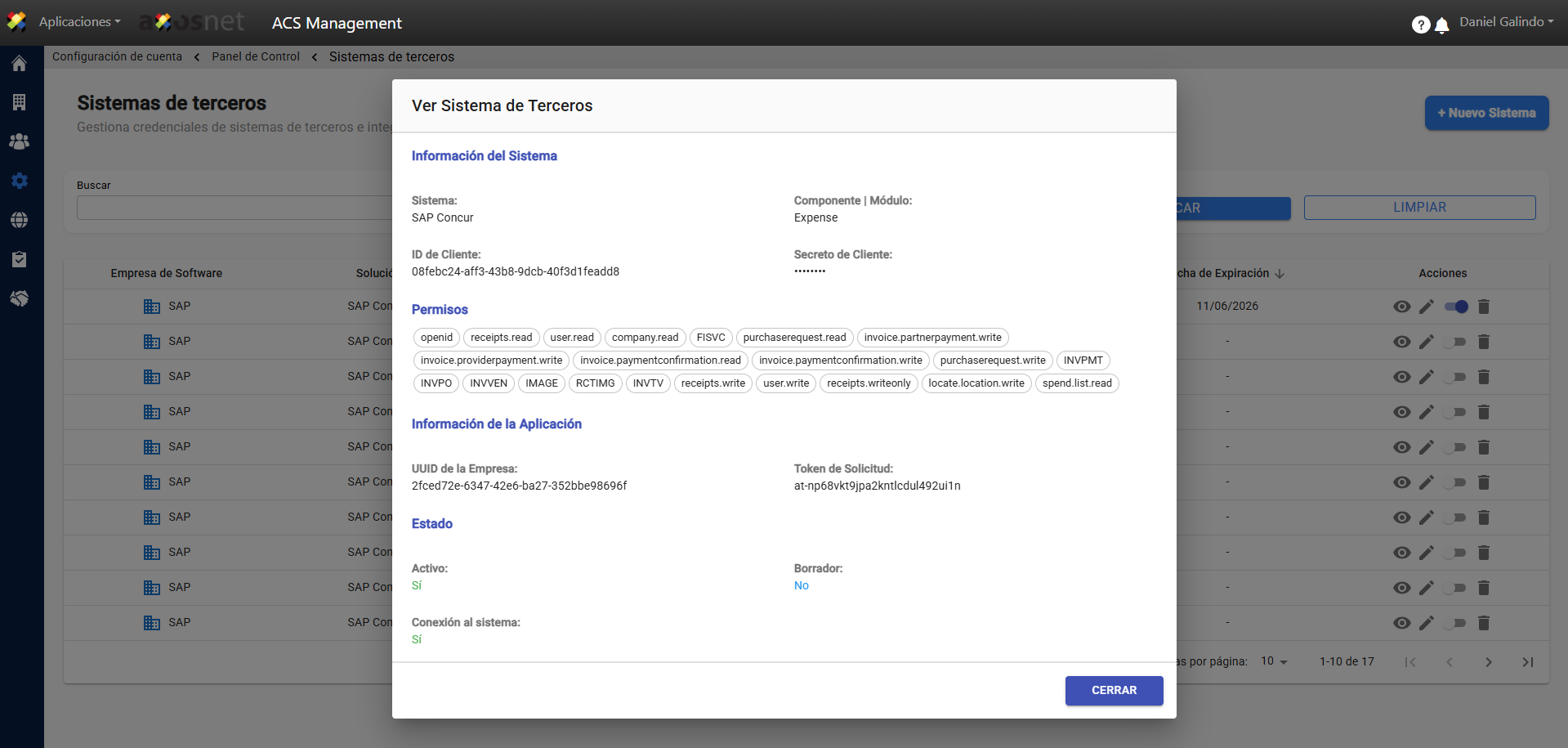1568x748 pixels.
Task: Open the building icon in the sidebar
Action: [20, 102]
